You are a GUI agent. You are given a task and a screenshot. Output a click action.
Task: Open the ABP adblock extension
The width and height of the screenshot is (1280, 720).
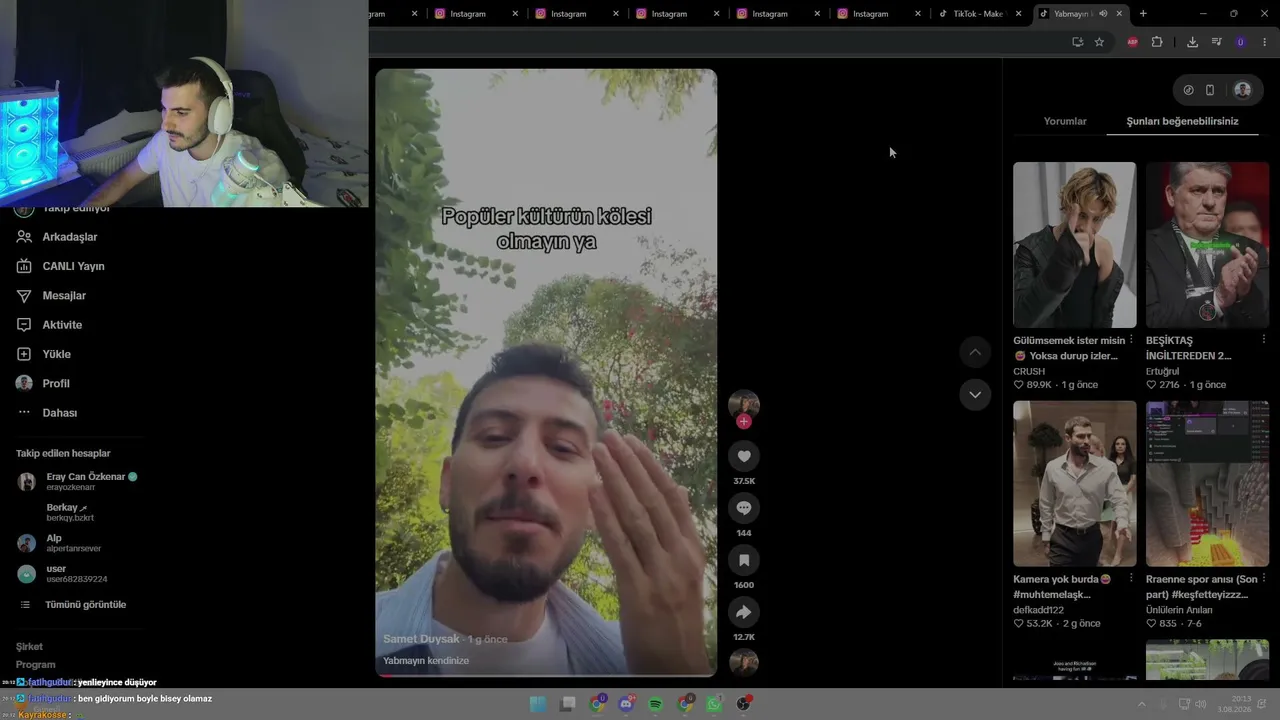click(1132, 42)
